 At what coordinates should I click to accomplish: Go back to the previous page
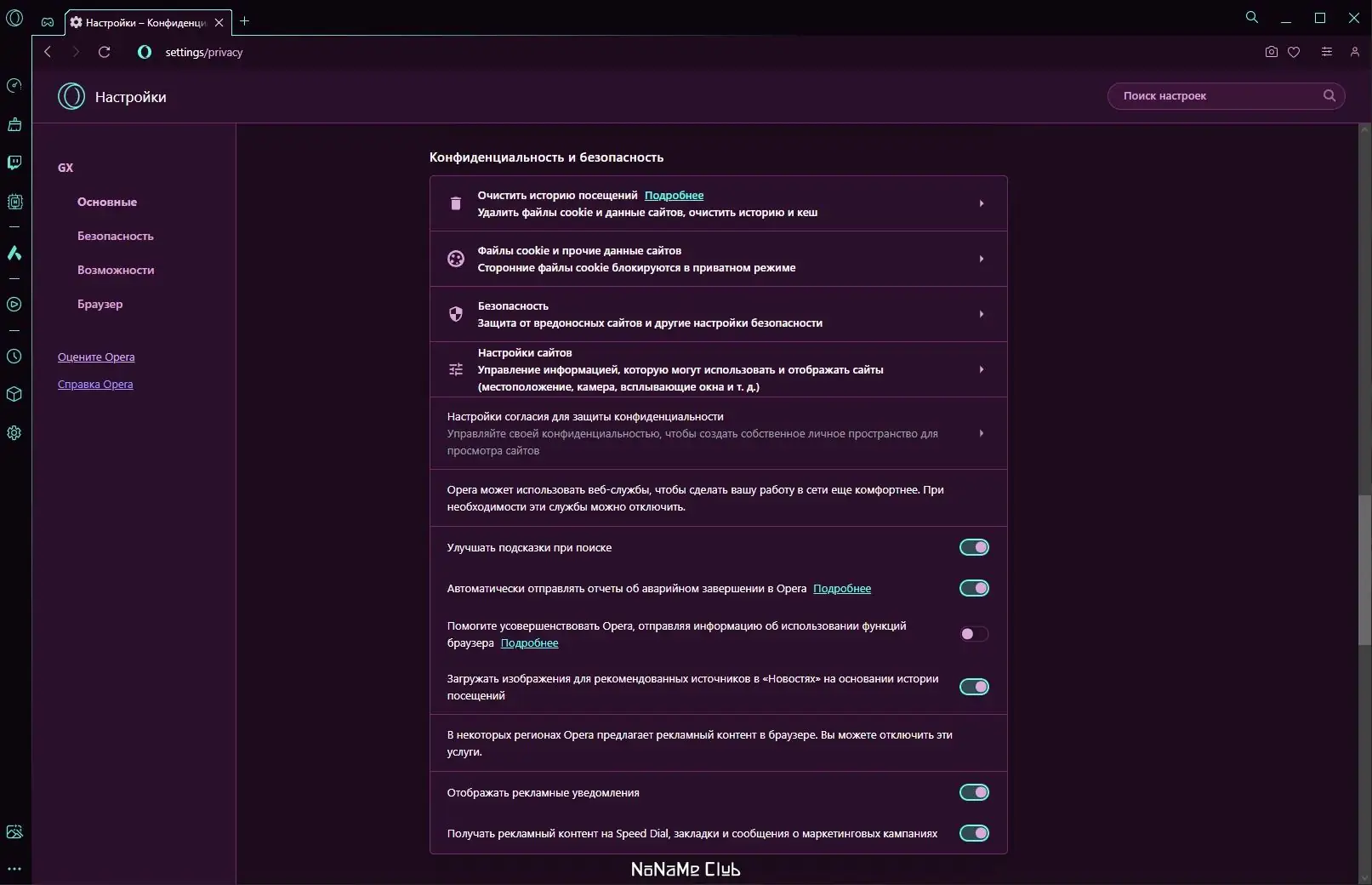[48, 52]
